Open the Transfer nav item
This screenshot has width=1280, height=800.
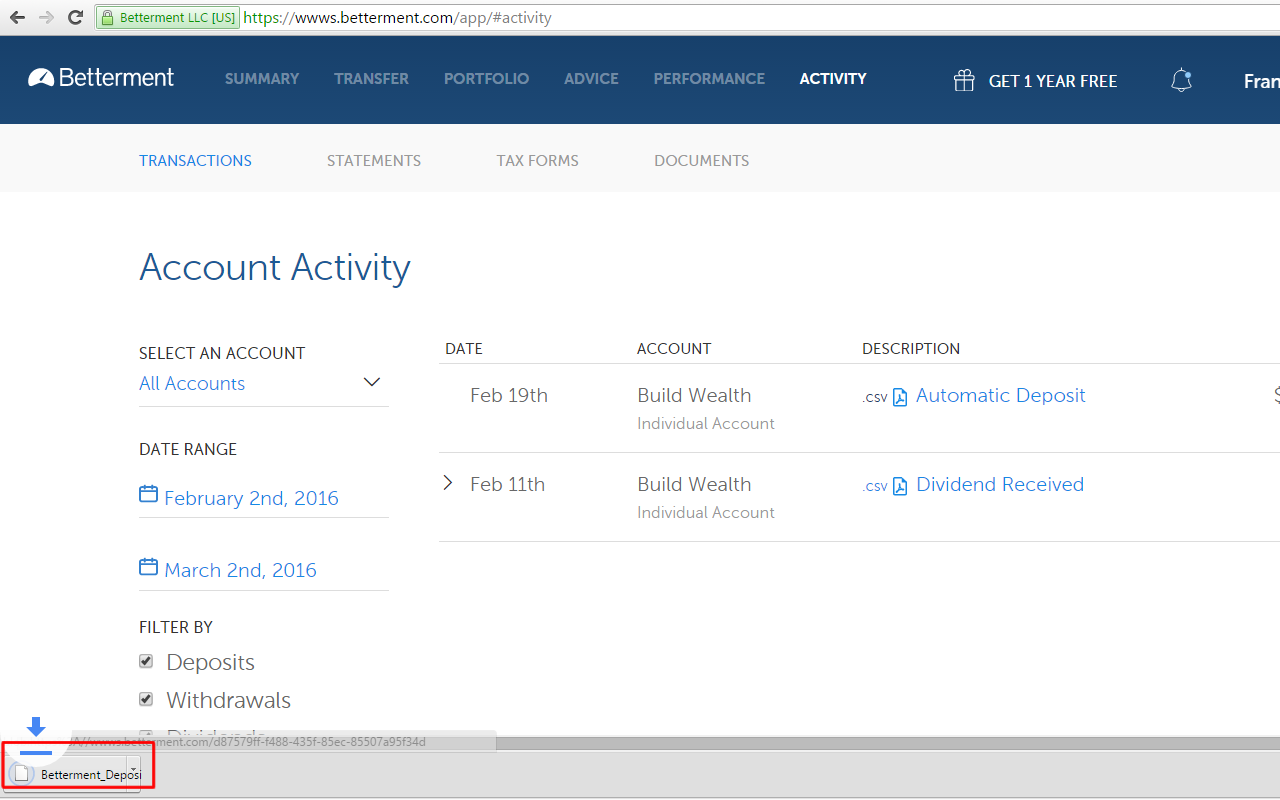click(x=372, y=79)
